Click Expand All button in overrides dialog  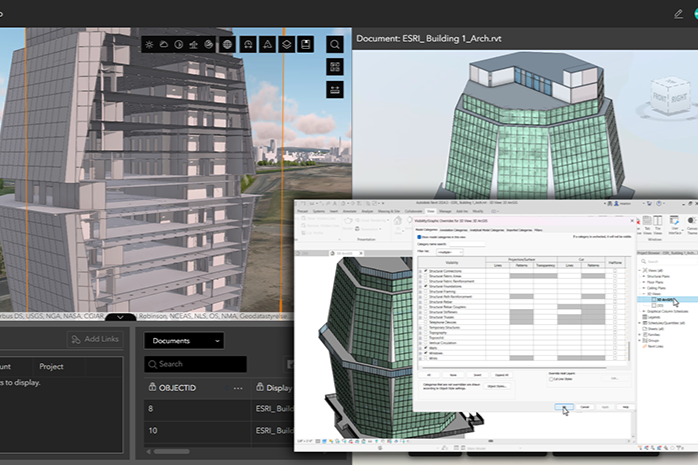point(502,375)
